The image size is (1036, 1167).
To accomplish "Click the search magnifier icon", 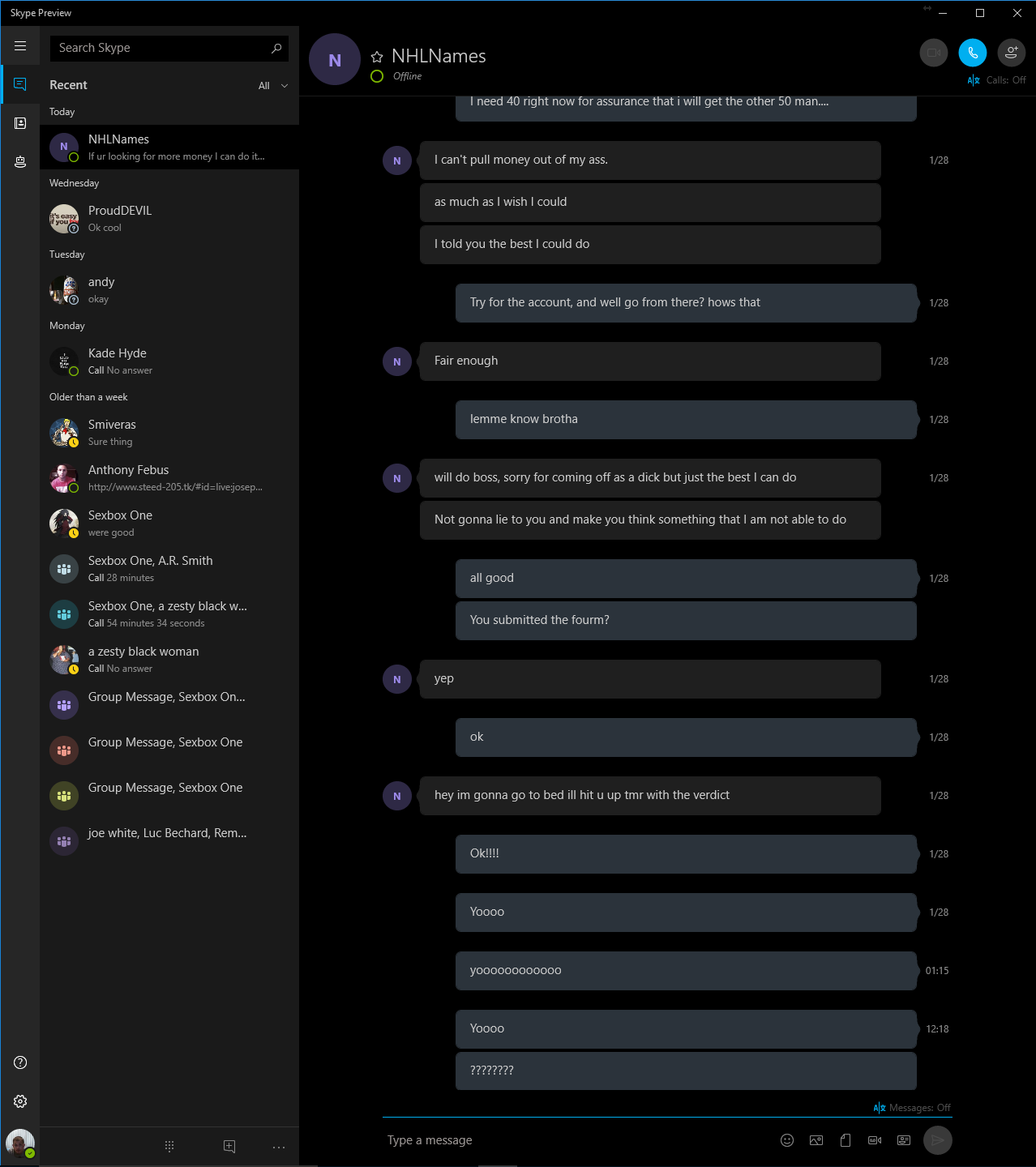I will [x=276, y=49].
